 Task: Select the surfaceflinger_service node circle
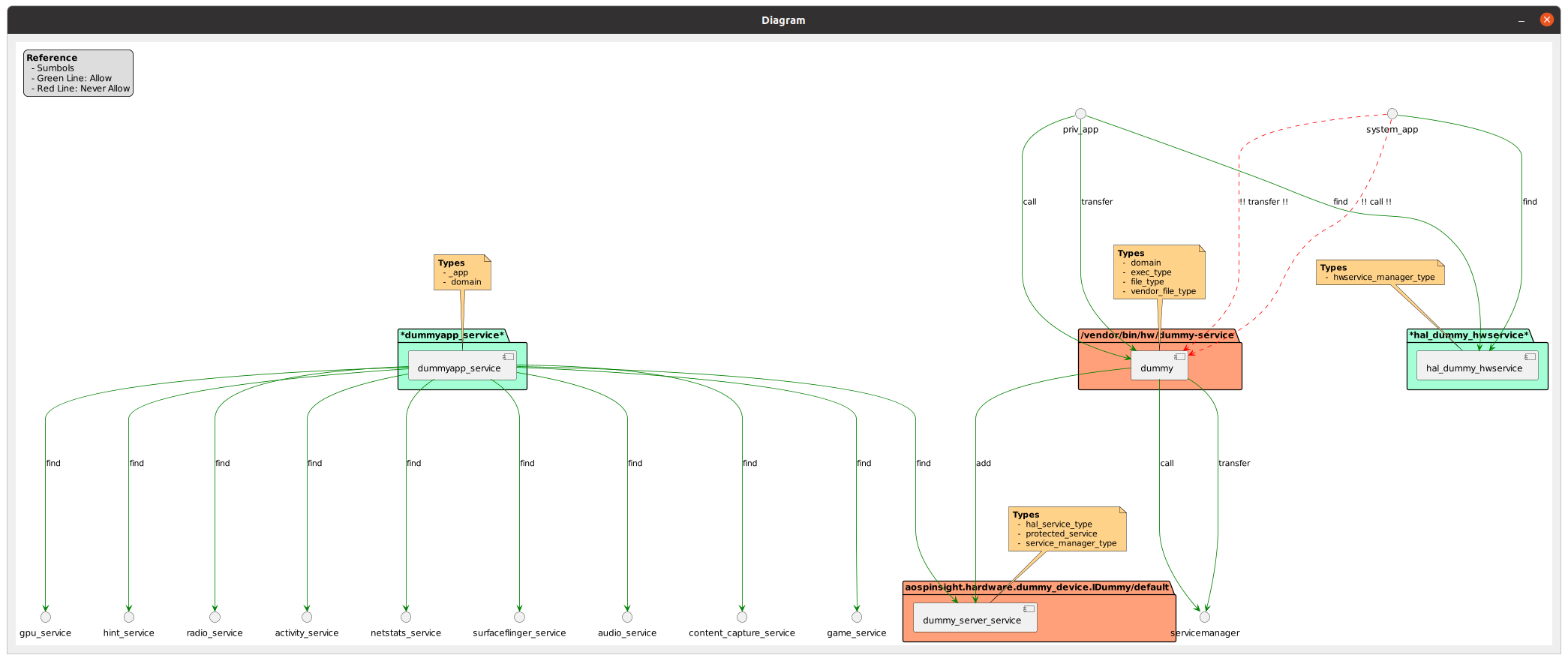tap(519, 617)
